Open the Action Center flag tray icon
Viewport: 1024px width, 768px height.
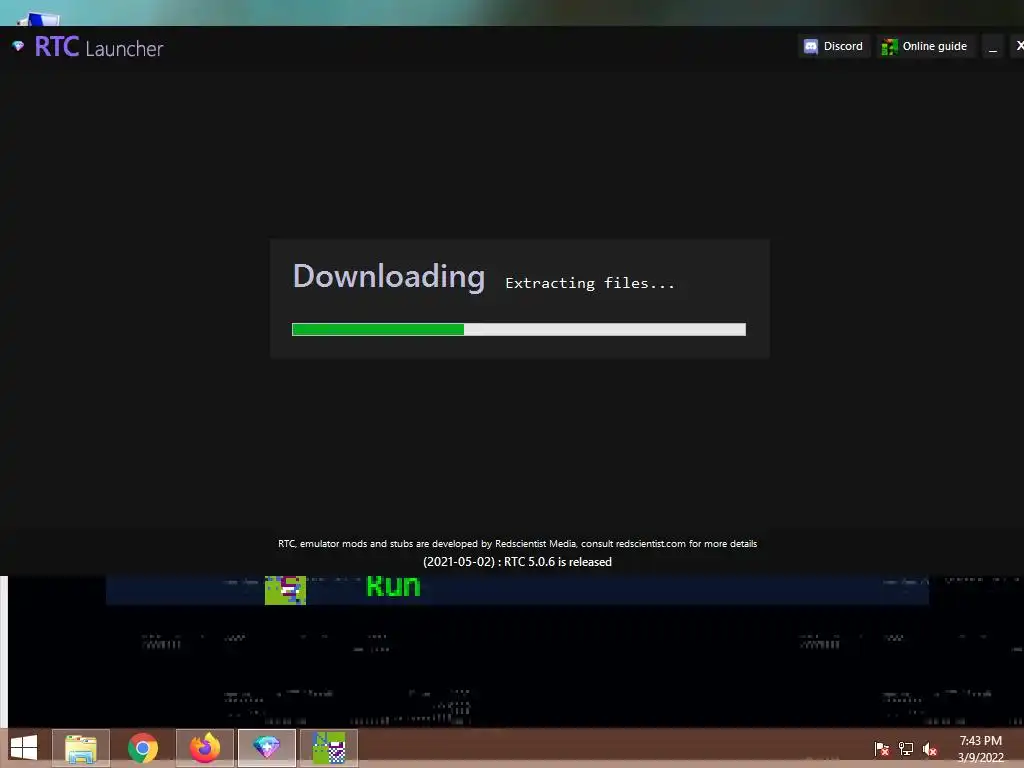[882, 749]
